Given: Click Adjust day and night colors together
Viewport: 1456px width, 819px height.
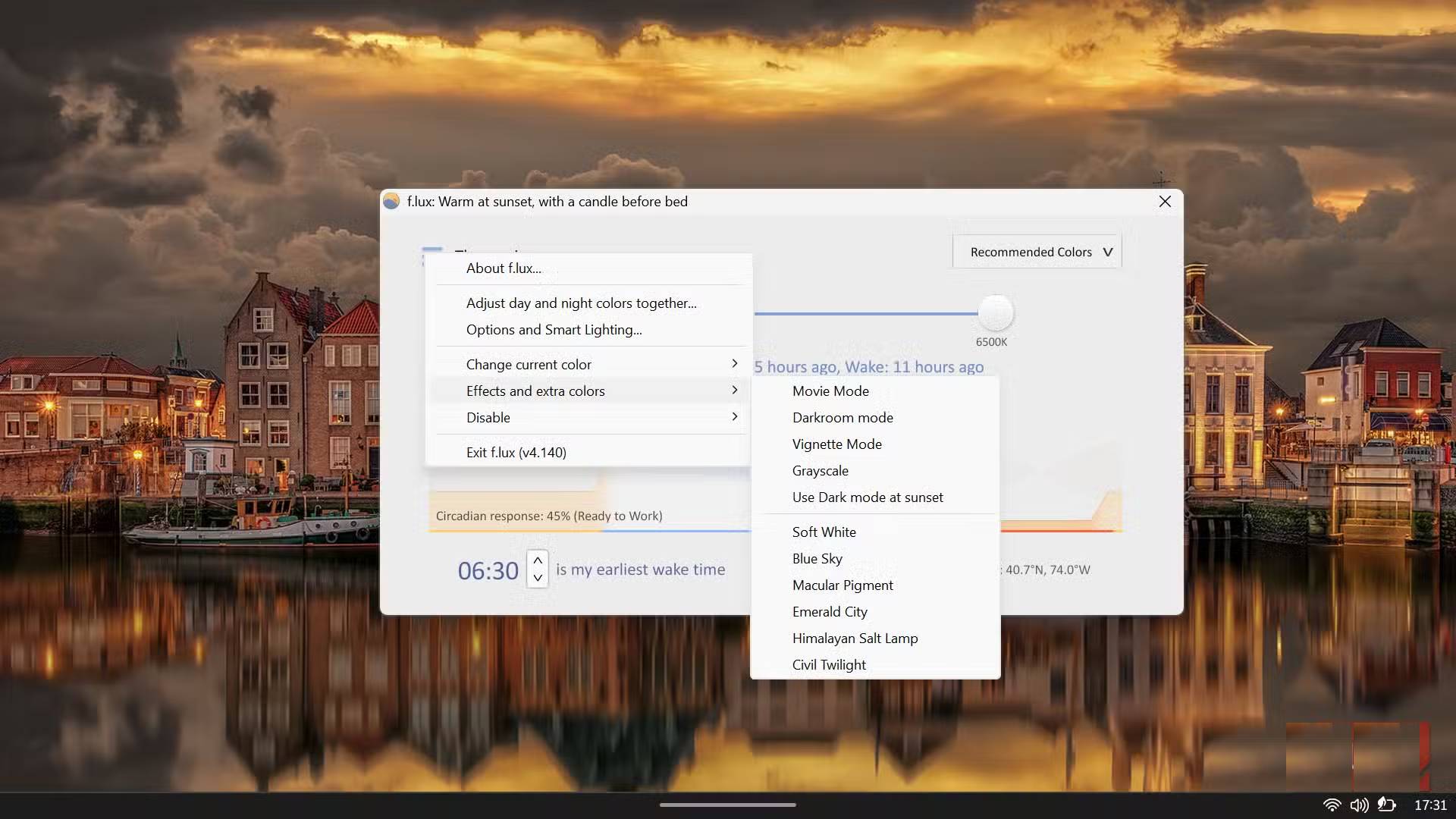Looking at the screenshot, I should (581, 303).
